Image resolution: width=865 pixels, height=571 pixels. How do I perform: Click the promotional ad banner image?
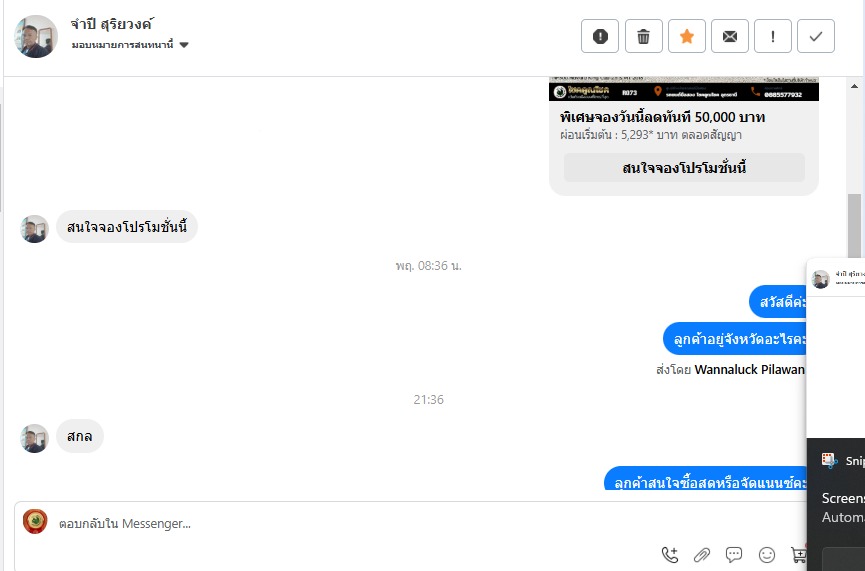(684, 89)
